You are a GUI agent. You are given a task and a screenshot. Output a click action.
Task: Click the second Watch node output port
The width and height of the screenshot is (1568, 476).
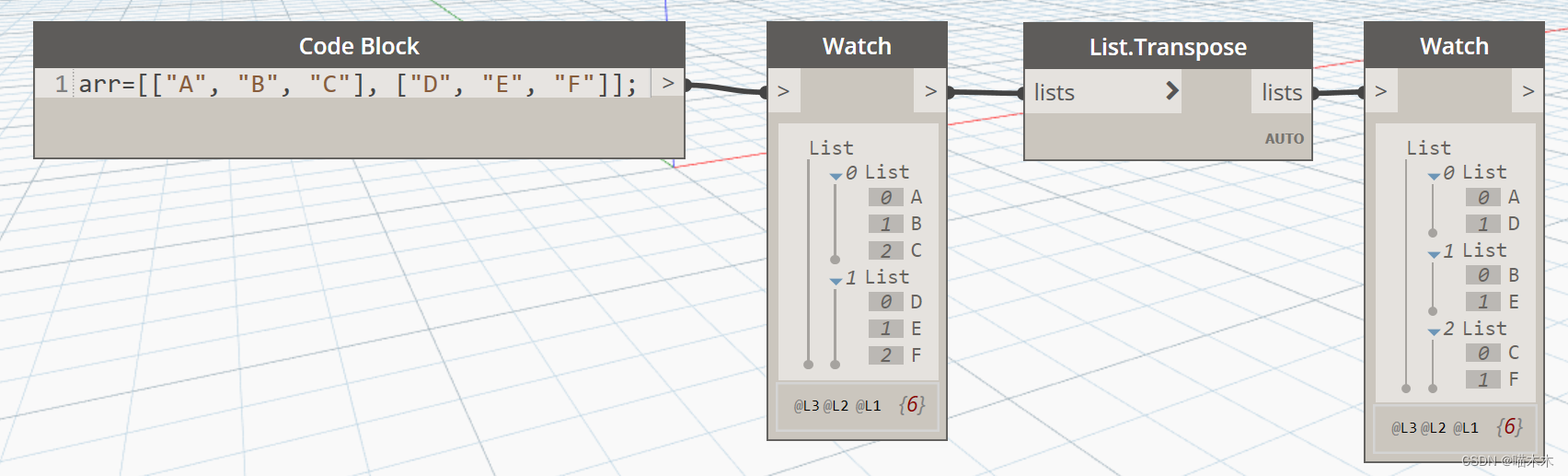pyautogui.click(x=1528, y=91)
